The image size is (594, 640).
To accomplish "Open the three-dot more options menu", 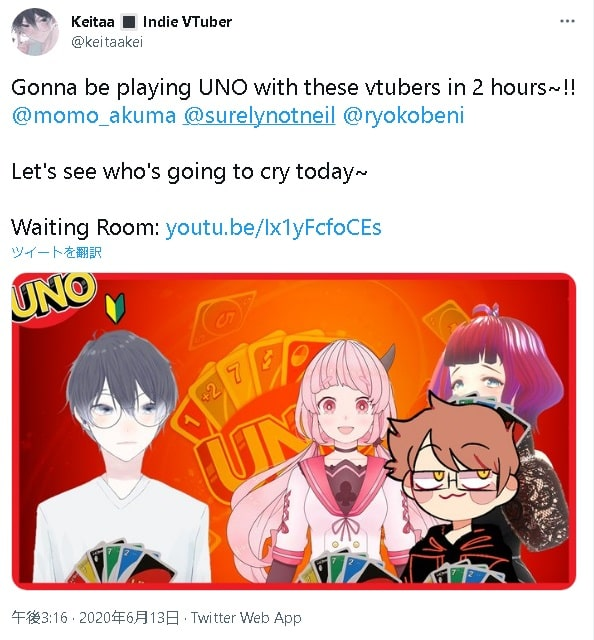I will coord(567,21).
